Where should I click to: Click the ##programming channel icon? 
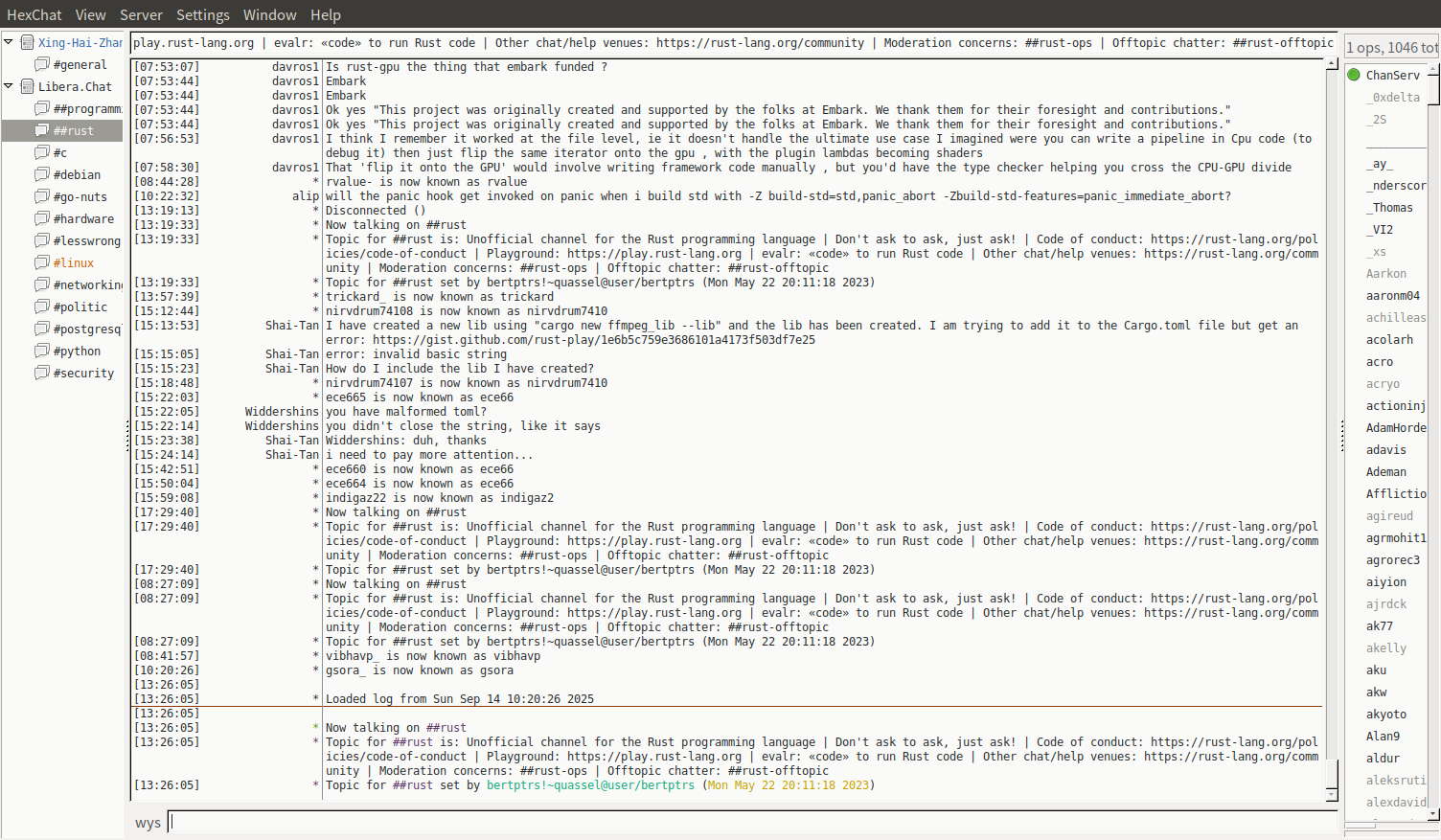click(x=42, y=108)
